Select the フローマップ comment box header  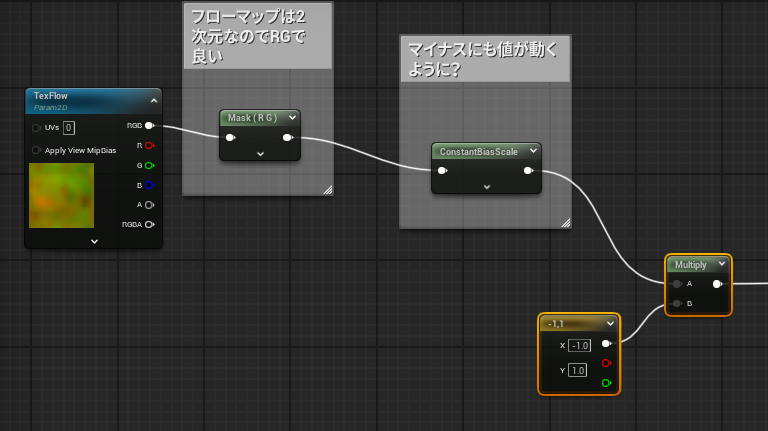point(257,36)
